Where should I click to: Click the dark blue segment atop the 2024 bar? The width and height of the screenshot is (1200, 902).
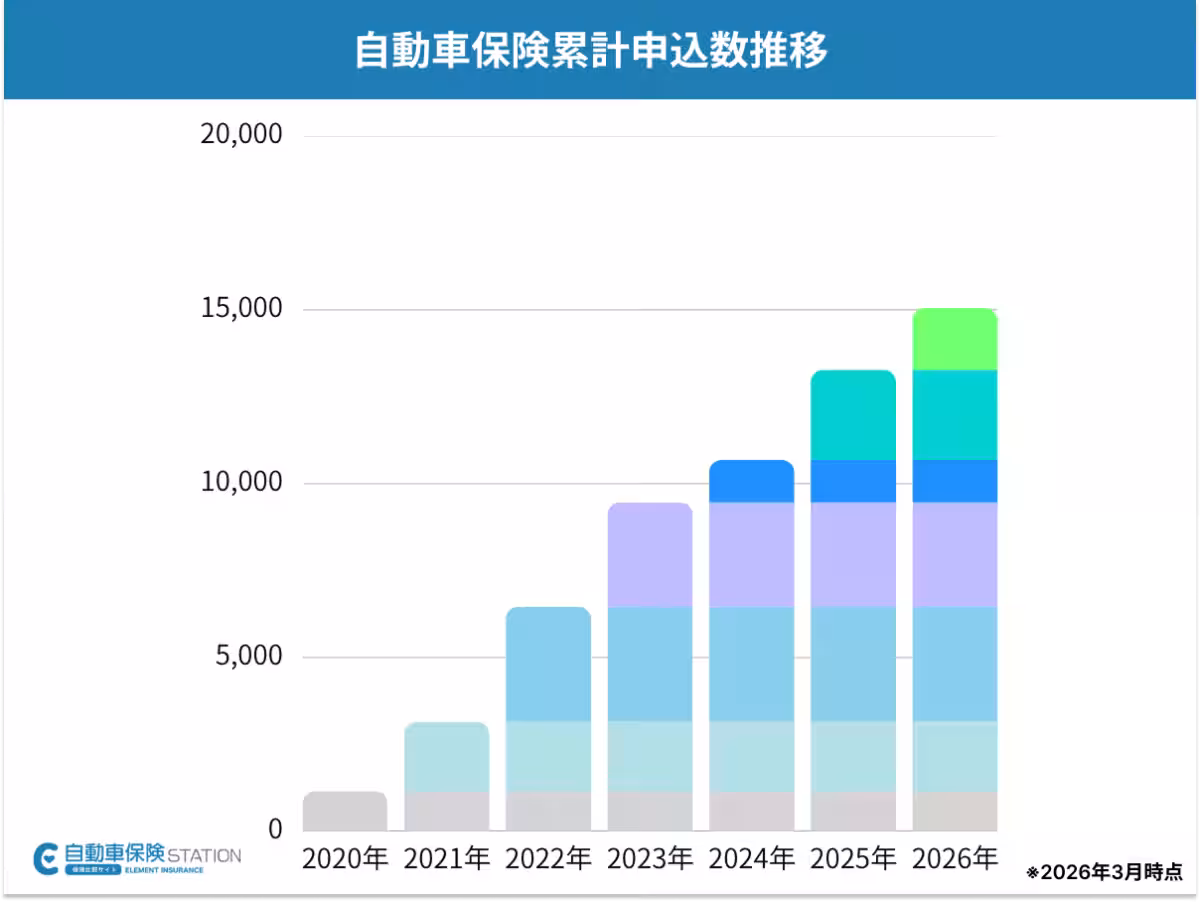click(751, 481)
